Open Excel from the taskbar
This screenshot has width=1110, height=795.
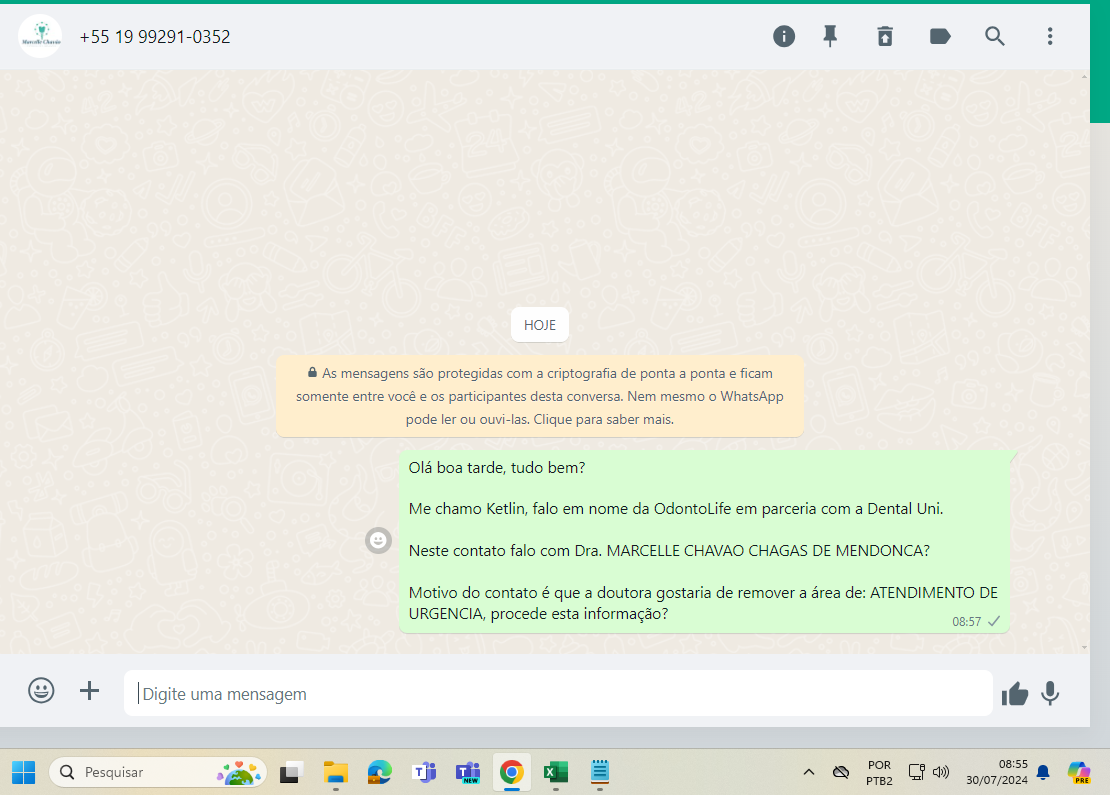[556, 772]
